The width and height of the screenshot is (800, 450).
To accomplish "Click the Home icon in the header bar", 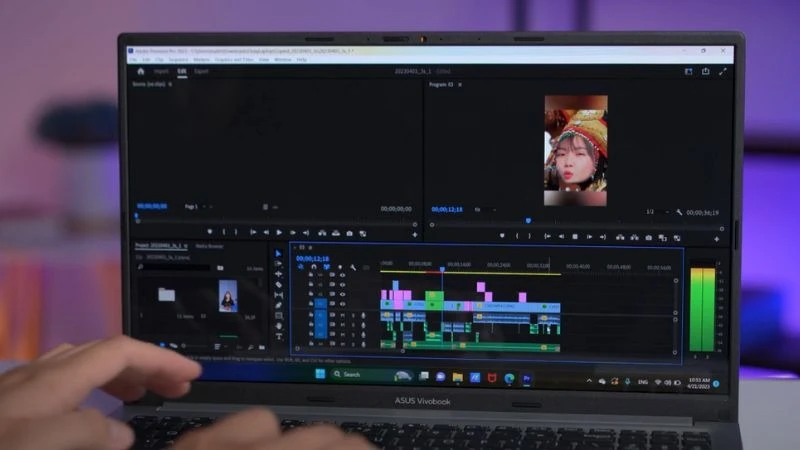I will click(x=141, y=71).
